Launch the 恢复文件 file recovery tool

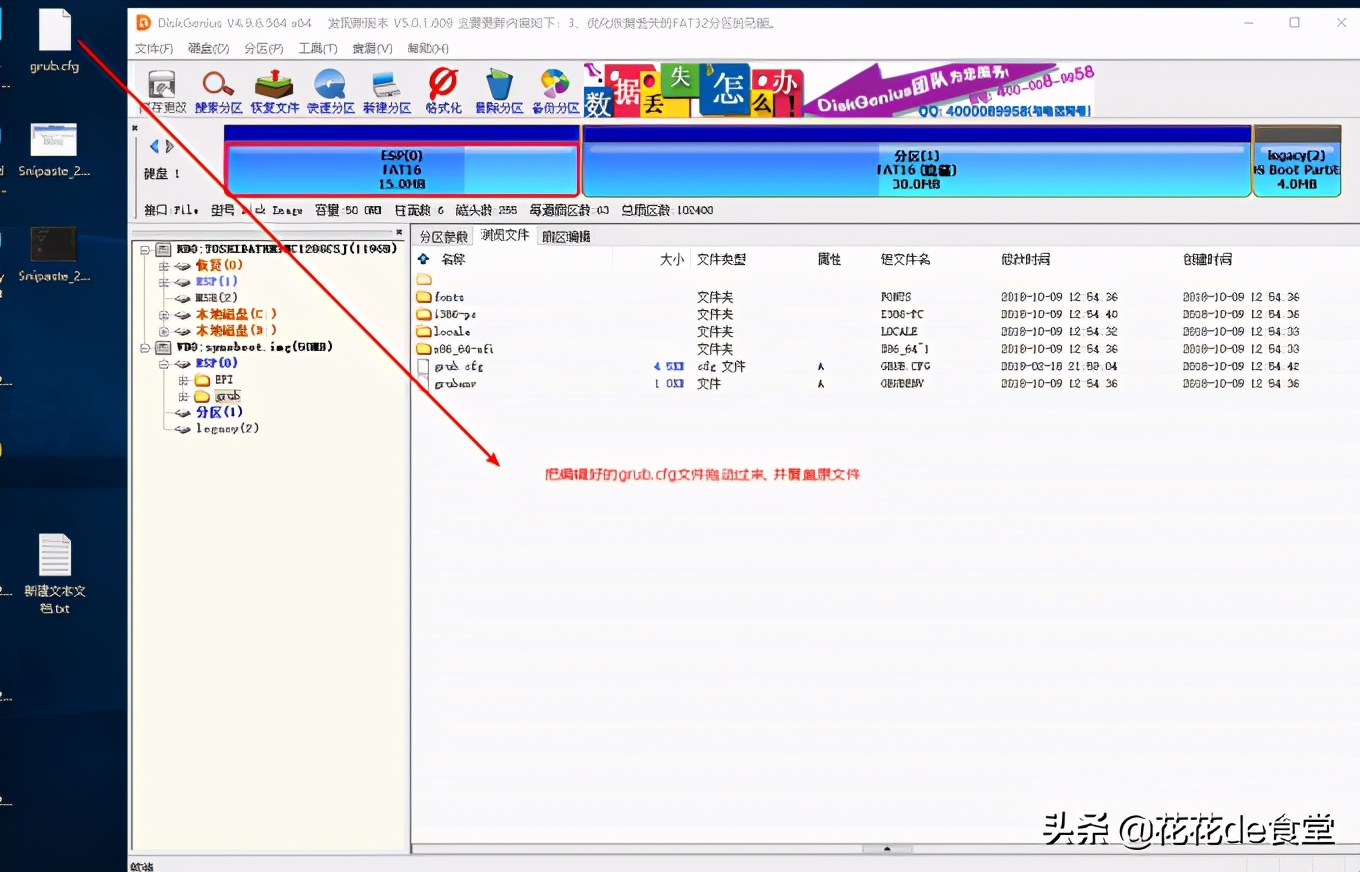274,91
